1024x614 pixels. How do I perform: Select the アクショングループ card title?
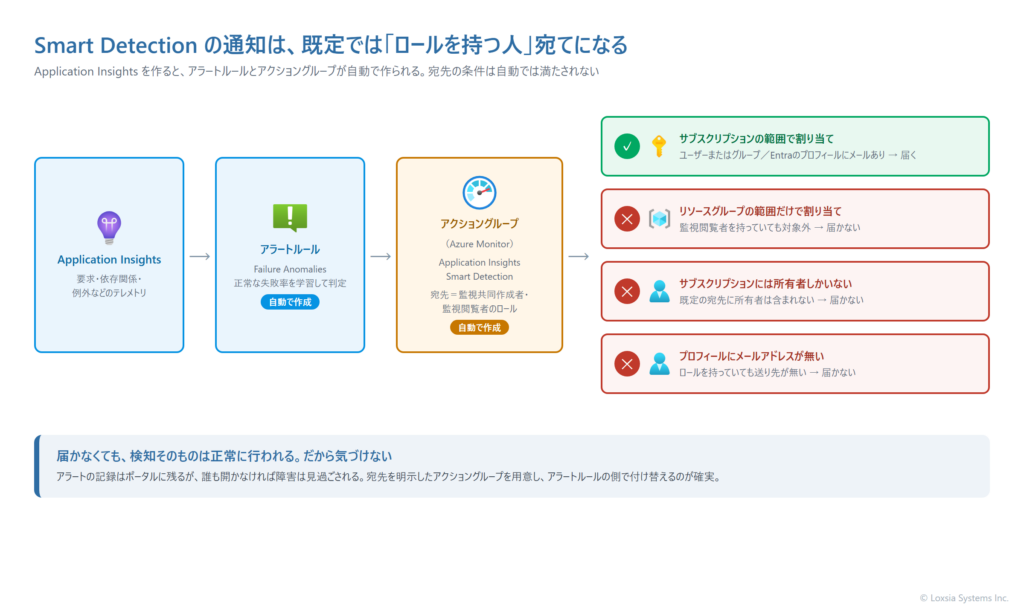479,223
